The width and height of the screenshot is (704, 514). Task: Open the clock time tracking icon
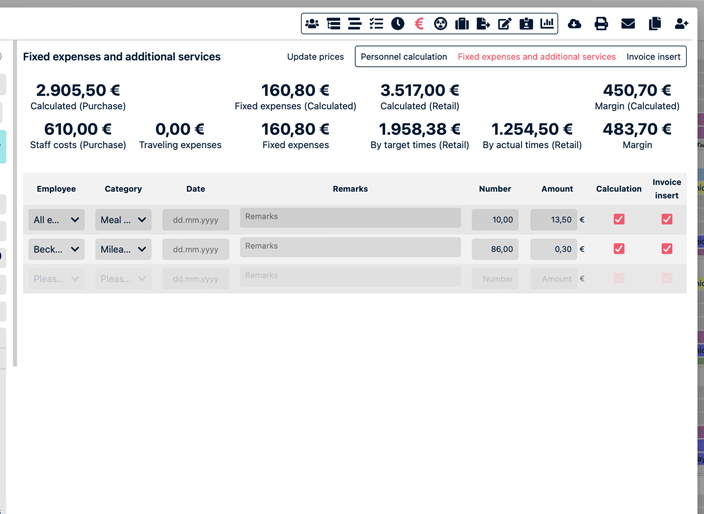[x=398, y=23]
